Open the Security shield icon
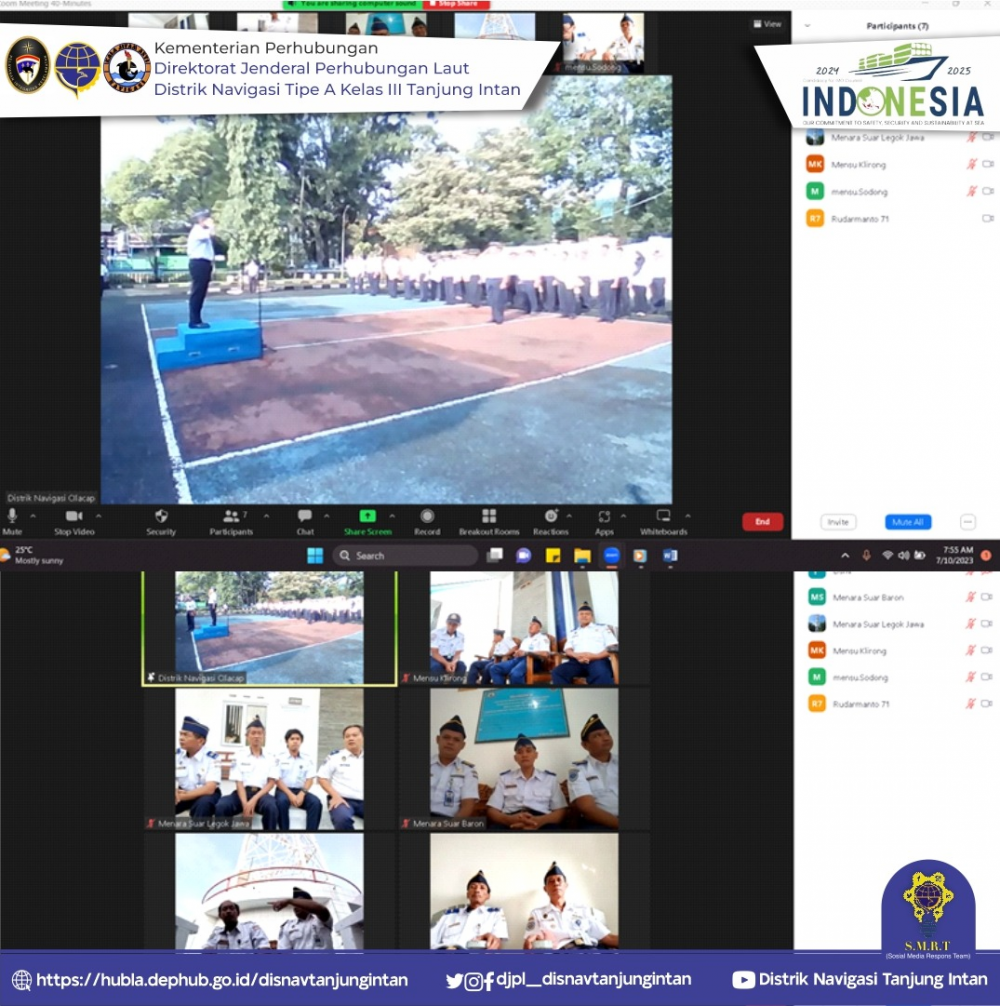This screenshot has height=1006, width=1000. 161,516
